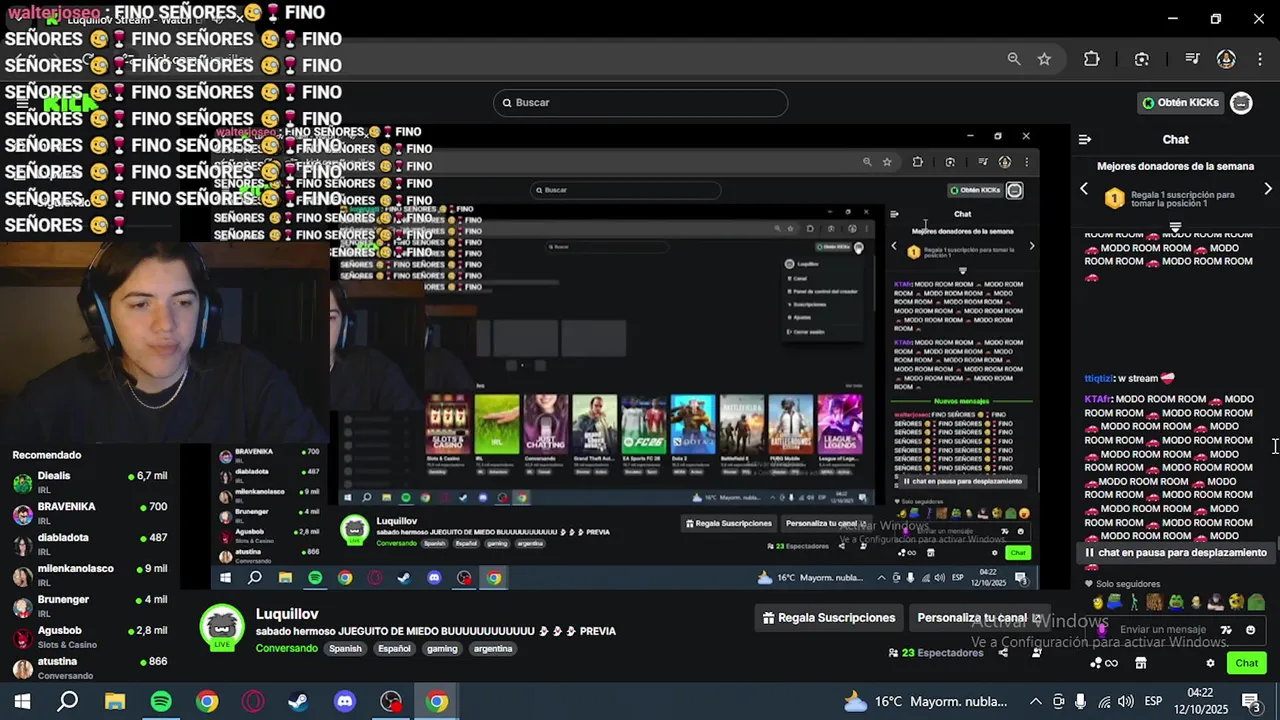Insert the green Pepe frog quick emote
The image size is (1280, 720).
tap(1176, 602)
